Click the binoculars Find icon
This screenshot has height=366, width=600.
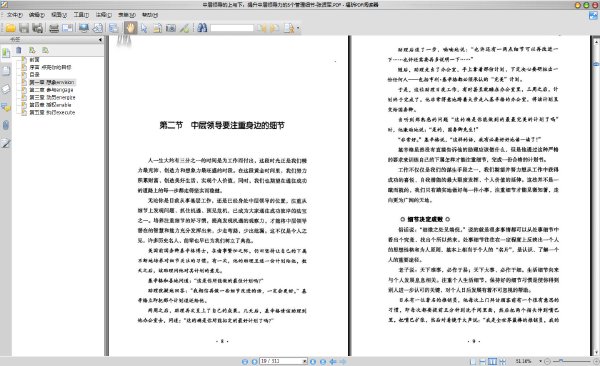point(202,28)
